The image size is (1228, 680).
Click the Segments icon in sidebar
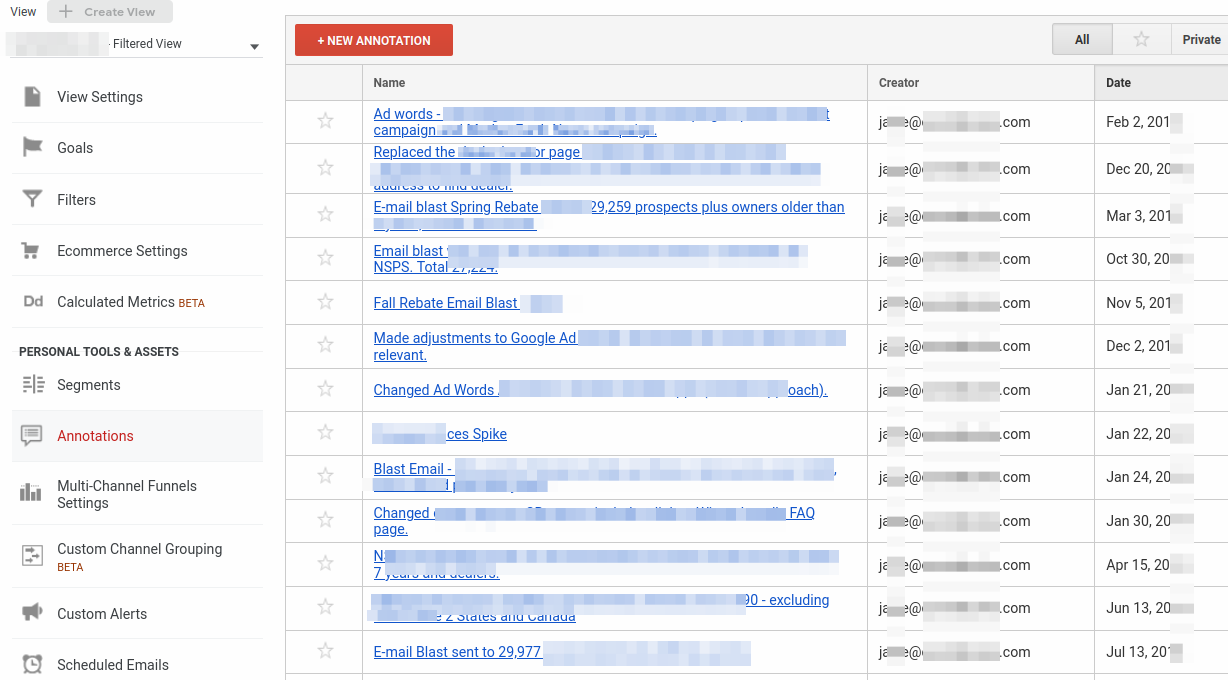33,385
